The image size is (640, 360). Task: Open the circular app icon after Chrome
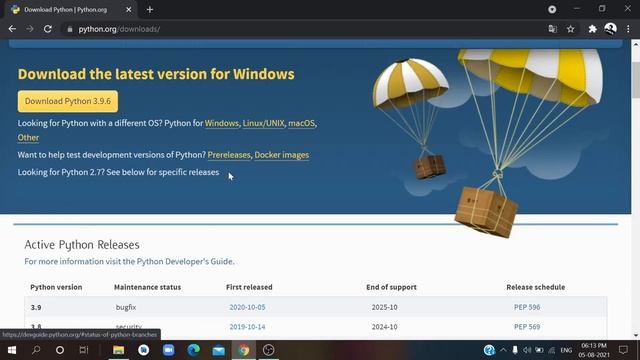coord(269,350)
